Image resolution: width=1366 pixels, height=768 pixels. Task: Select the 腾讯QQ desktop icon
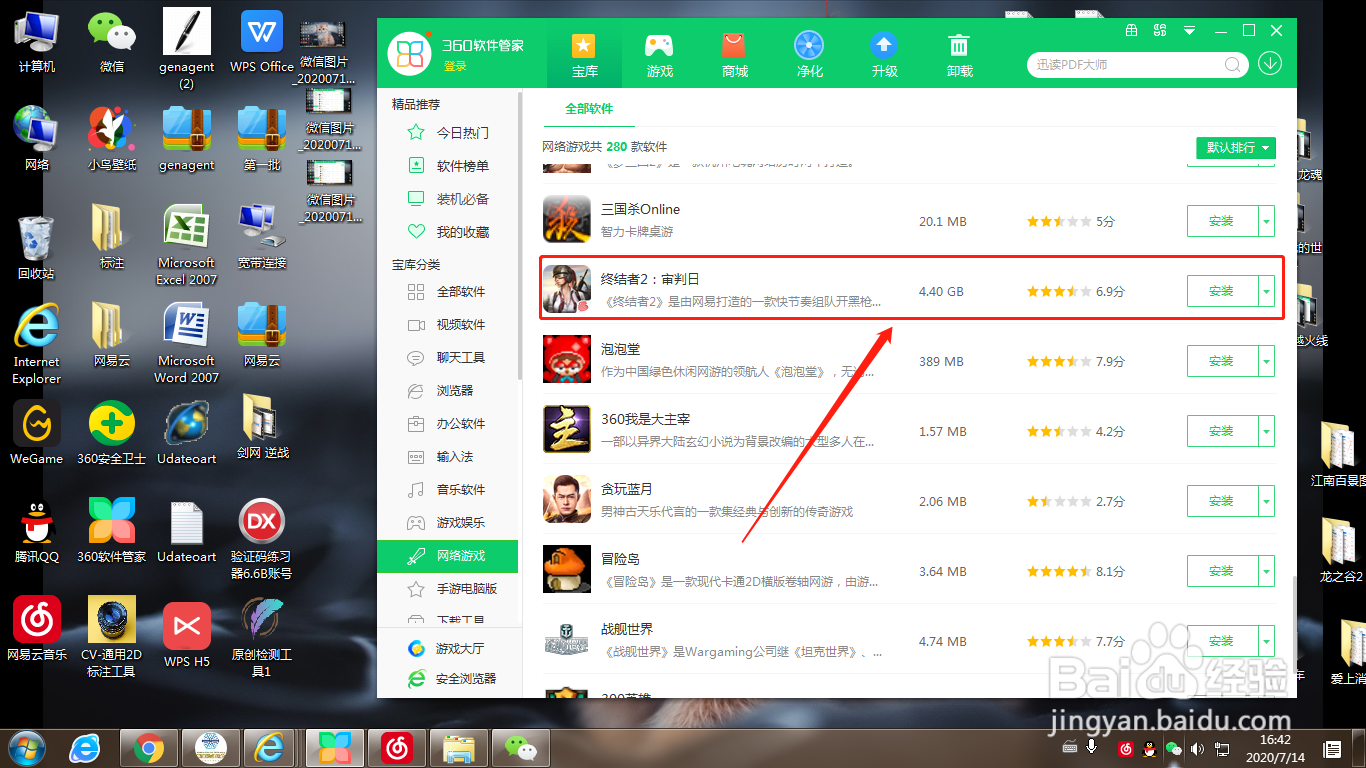tap(37, 532)
